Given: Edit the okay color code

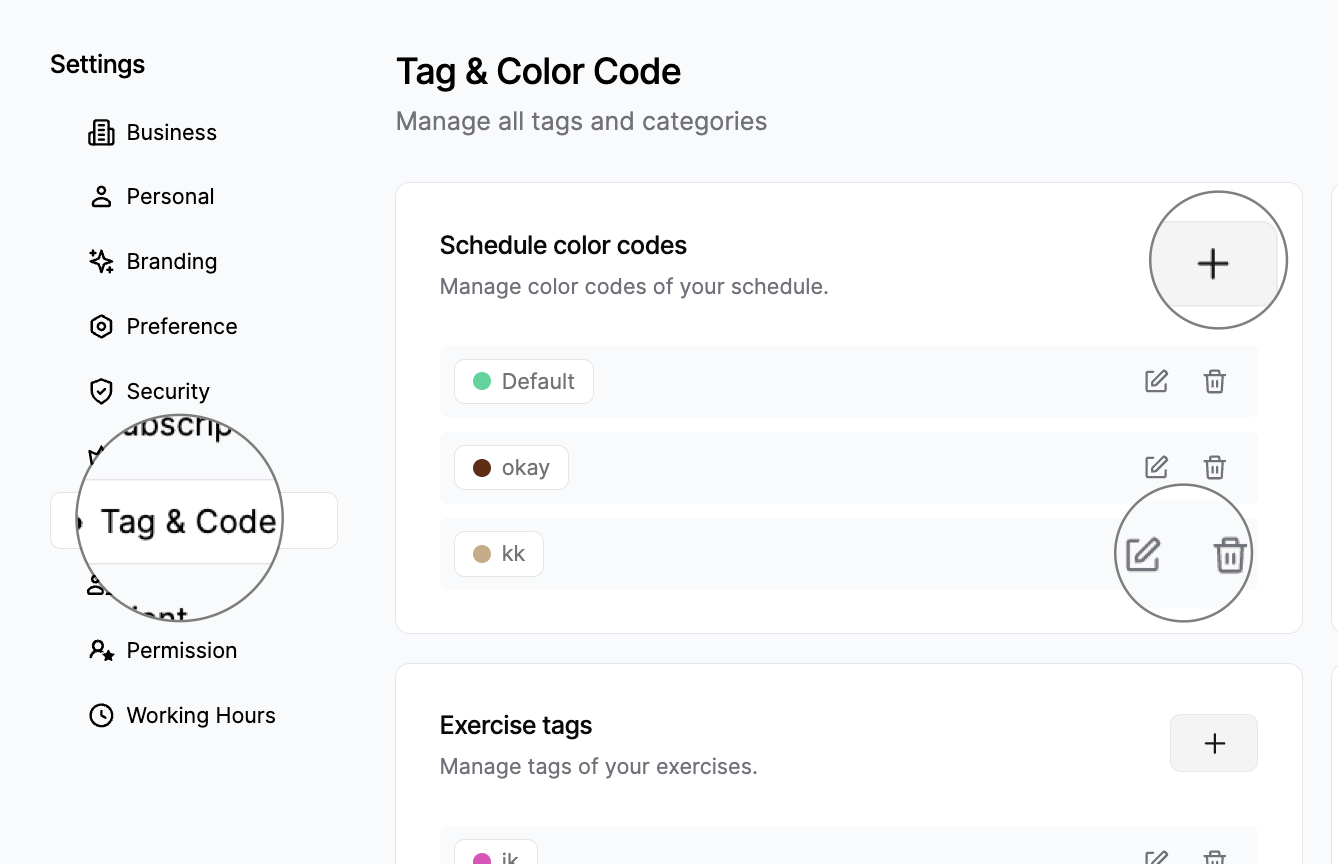Looking at the screenshot, I should [x=1156, y=467].
